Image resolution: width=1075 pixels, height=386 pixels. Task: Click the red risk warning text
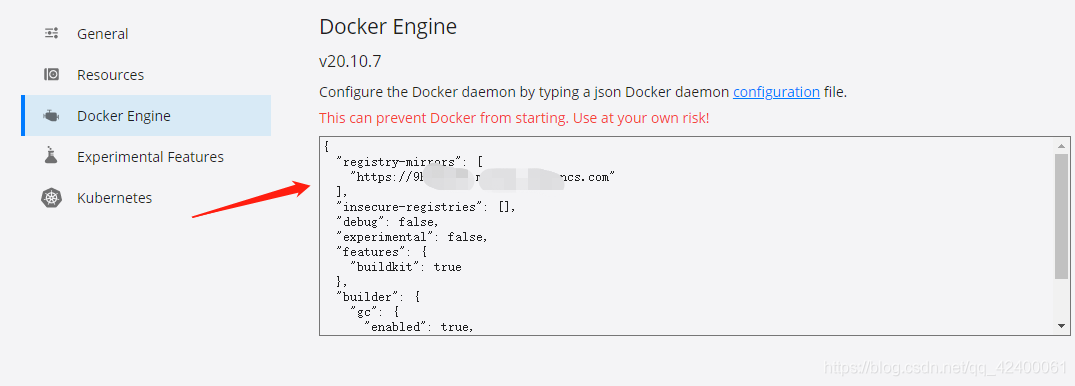[514, 118]
